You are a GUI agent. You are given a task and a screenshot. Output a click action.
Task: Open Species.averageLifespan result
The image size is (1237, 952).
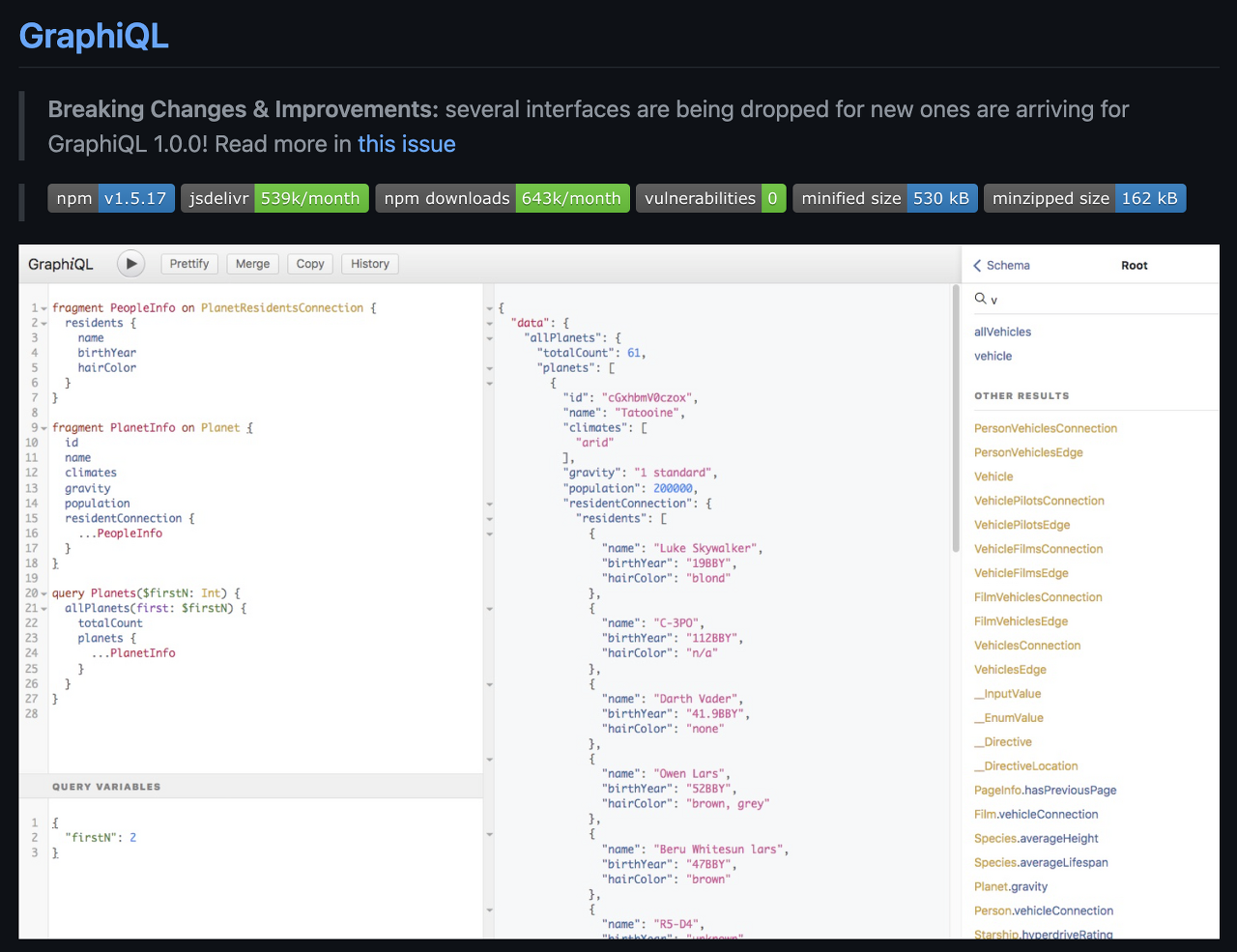click(x=1041, y=863)
